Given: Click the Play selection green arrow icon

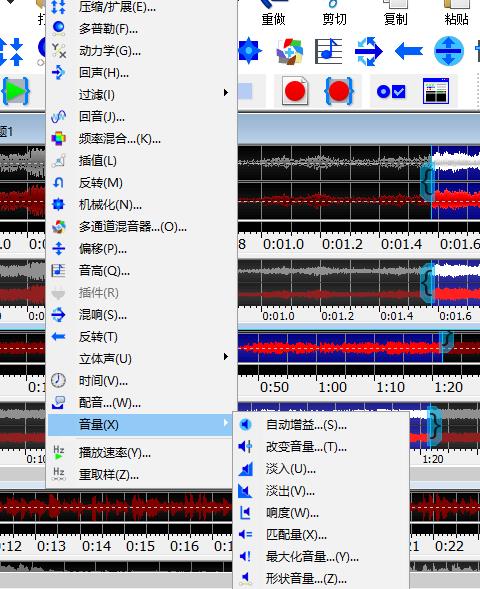Looking at the screenshot, I should [16, 91].
